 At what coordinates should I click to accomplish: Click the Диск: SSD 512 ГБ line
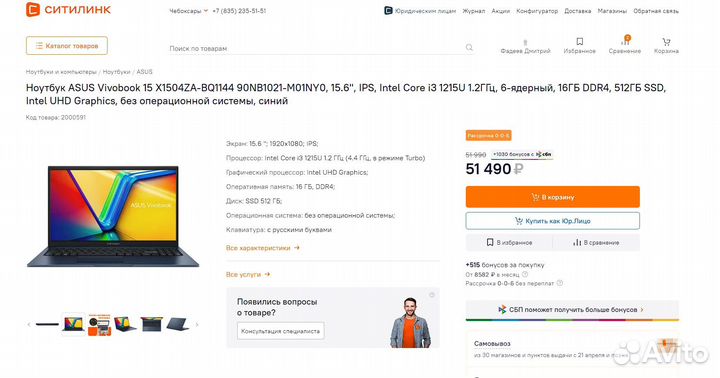(x=254, y=201)
